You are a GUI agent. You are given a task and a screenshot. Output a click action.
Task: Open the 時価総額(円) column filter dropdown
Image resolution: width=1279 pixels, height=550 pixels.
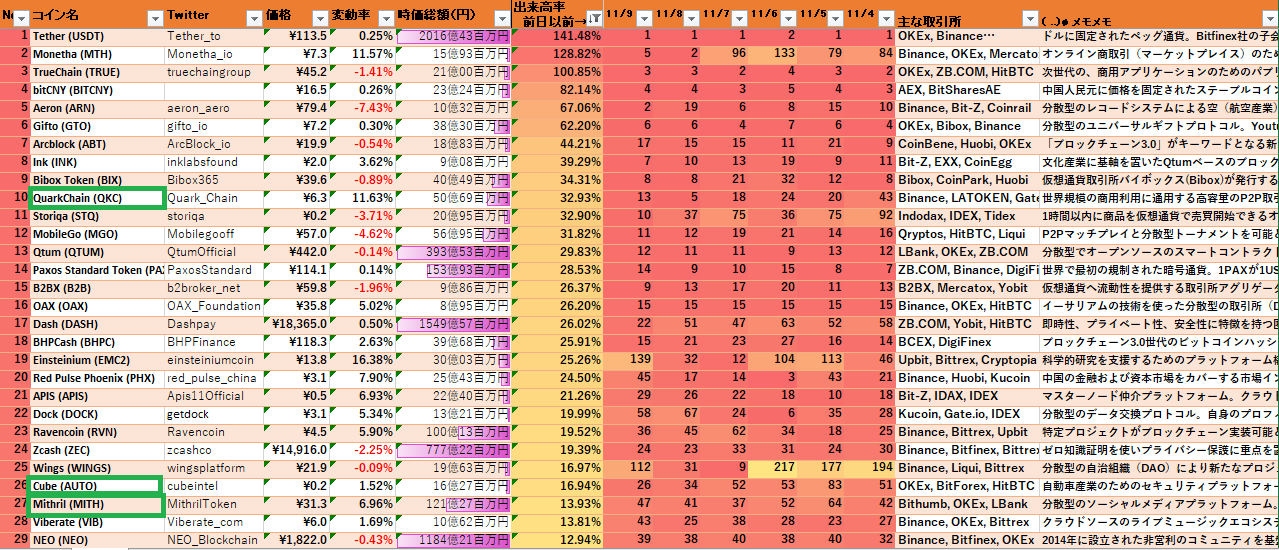click(501, 18)
